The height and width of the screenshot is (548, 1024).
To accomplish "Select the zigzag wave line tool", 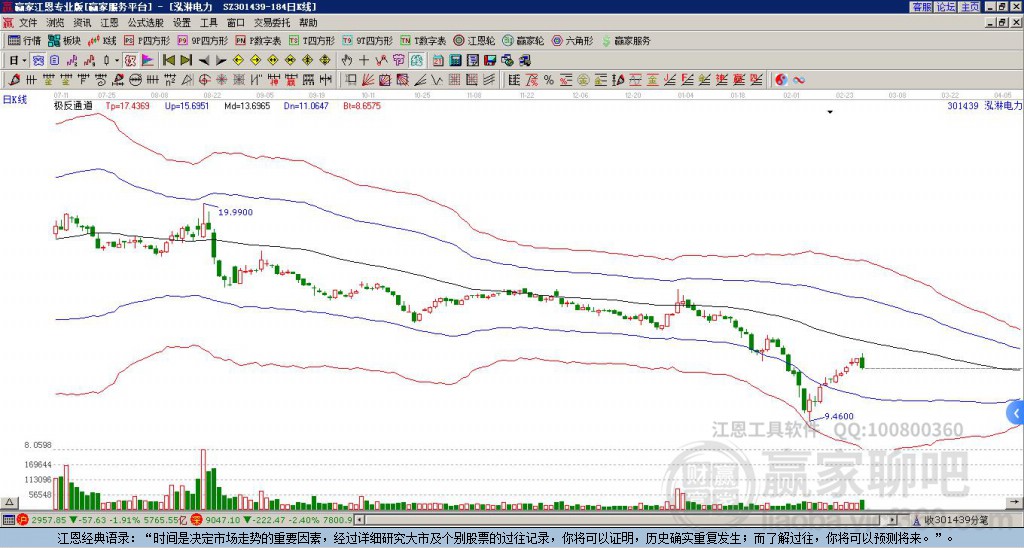I will (436, 80).
